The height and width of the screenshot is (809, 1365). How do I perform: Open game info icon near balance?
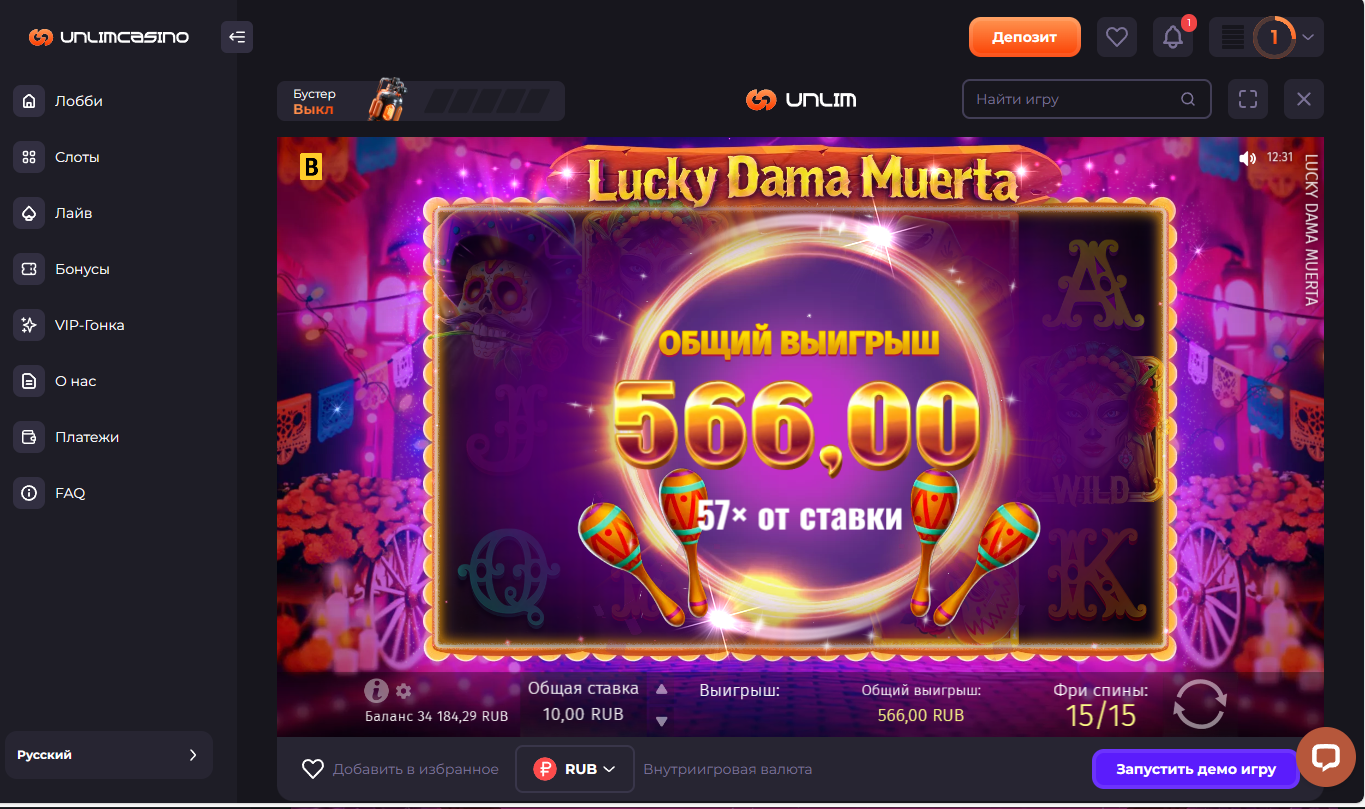pyautogui.click(x=376, y=690)
